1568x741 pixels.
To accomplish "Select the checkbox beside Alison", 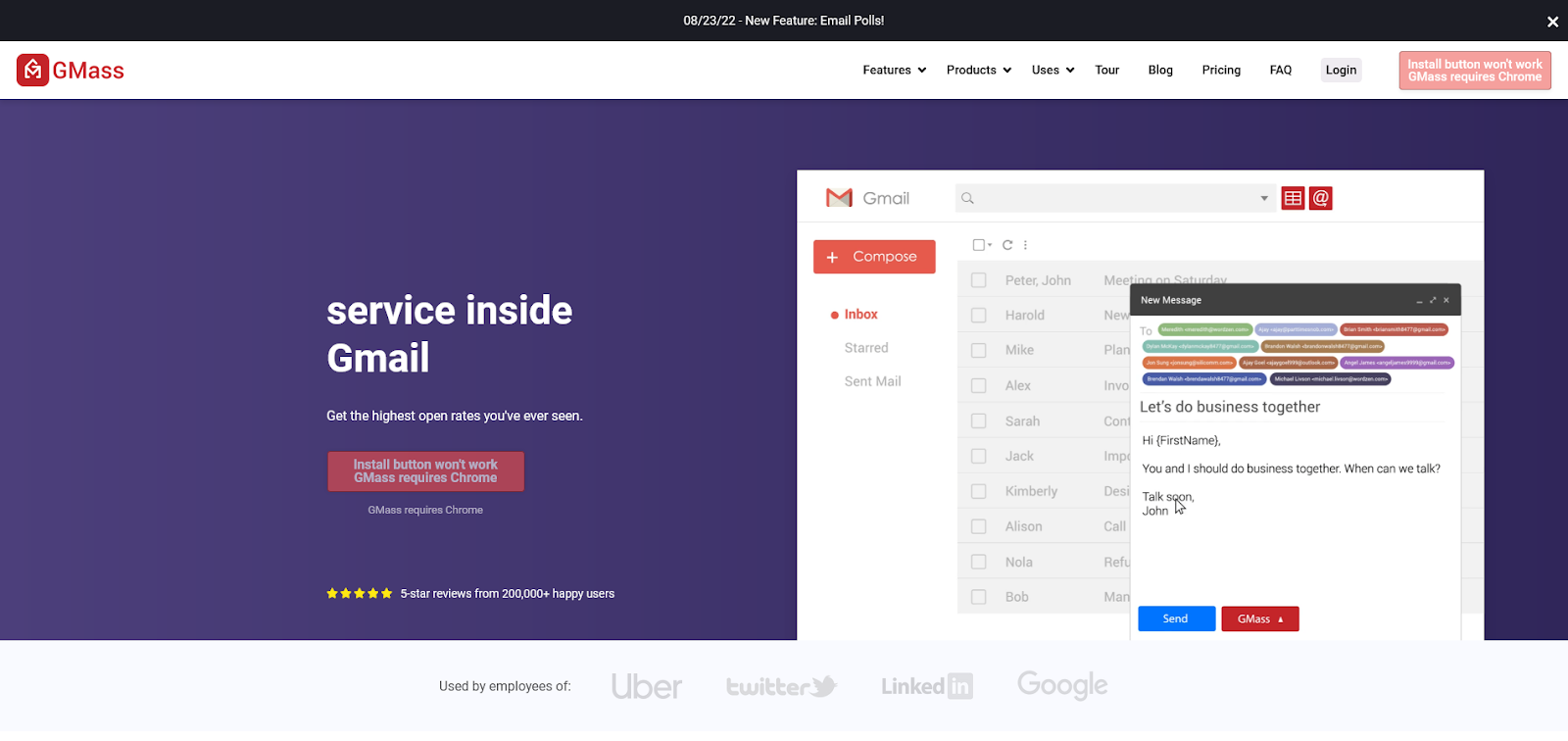I will (978, 526).
